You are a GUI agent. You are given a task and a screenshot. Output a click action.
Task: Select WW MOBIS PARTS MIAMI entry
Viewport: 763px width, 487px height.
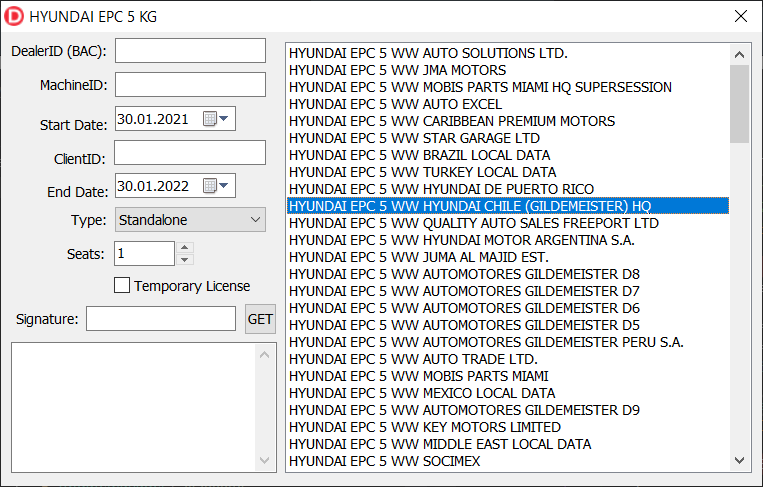coord(508,376)
